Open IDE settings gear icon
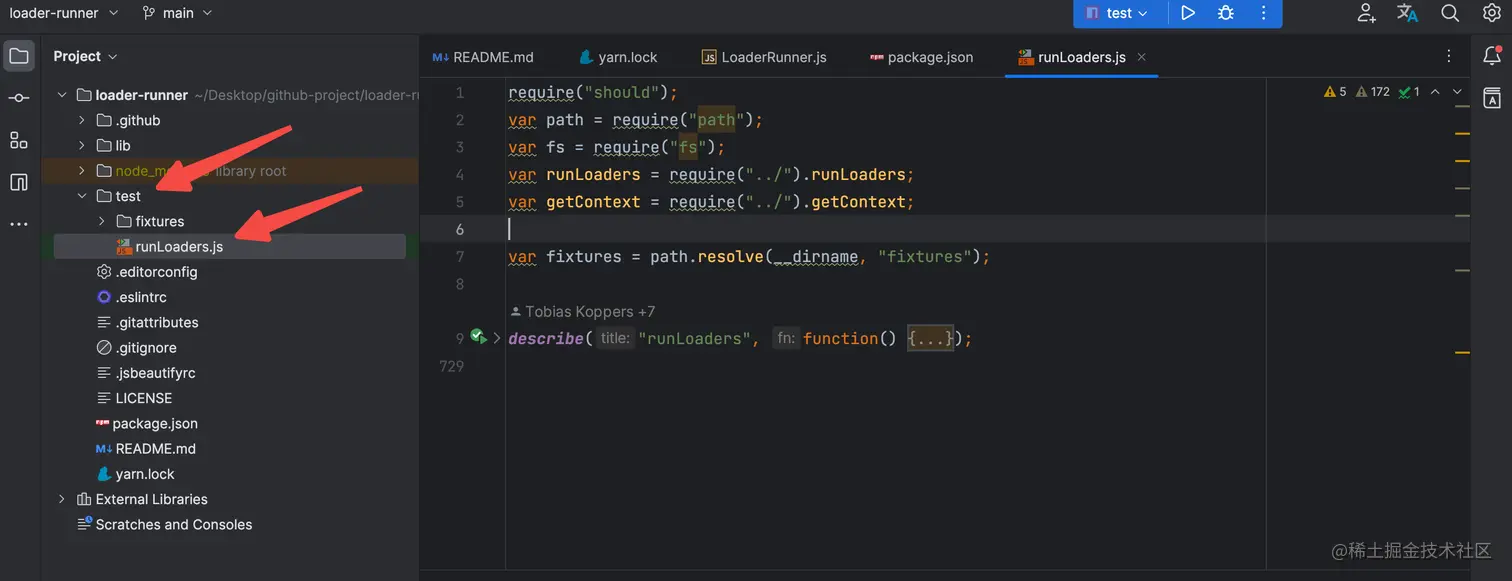The image size is (1512, 581). tap(1491, 13)
